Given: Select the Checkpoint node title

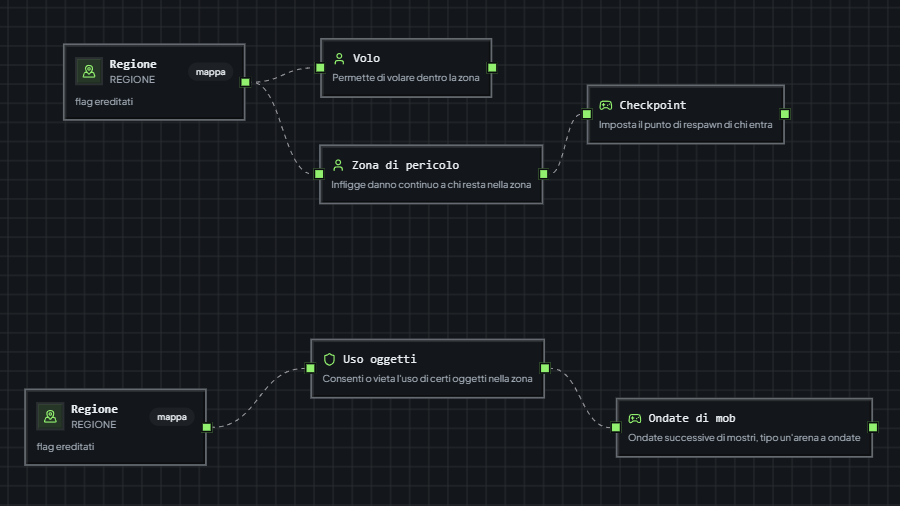Looking at the screenshot, I should click(653, 106).
